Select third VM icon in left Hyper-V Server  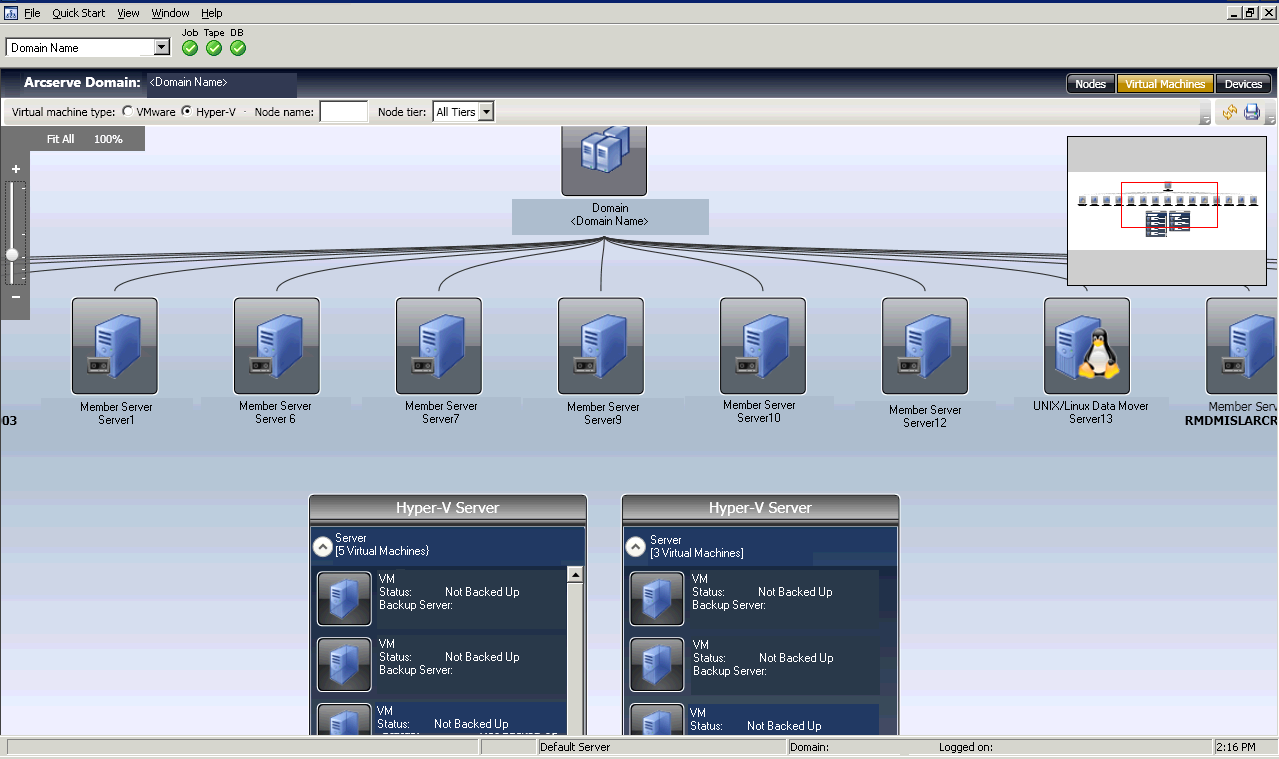click(x=344, y=720)
